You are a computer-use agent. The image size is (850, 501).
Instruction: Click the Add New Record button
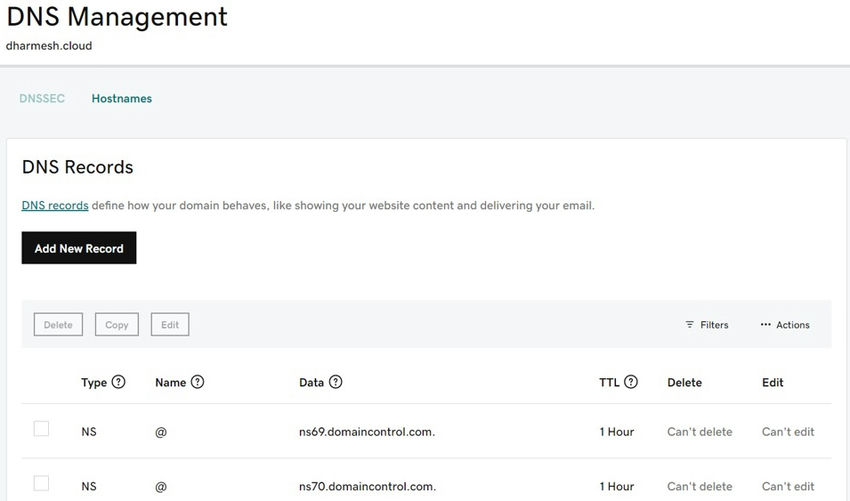coord(79,248)
